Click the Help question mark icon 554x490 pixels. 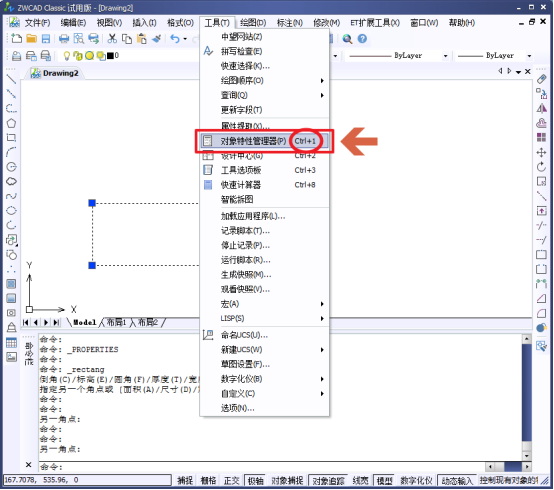tap(362, 39)
